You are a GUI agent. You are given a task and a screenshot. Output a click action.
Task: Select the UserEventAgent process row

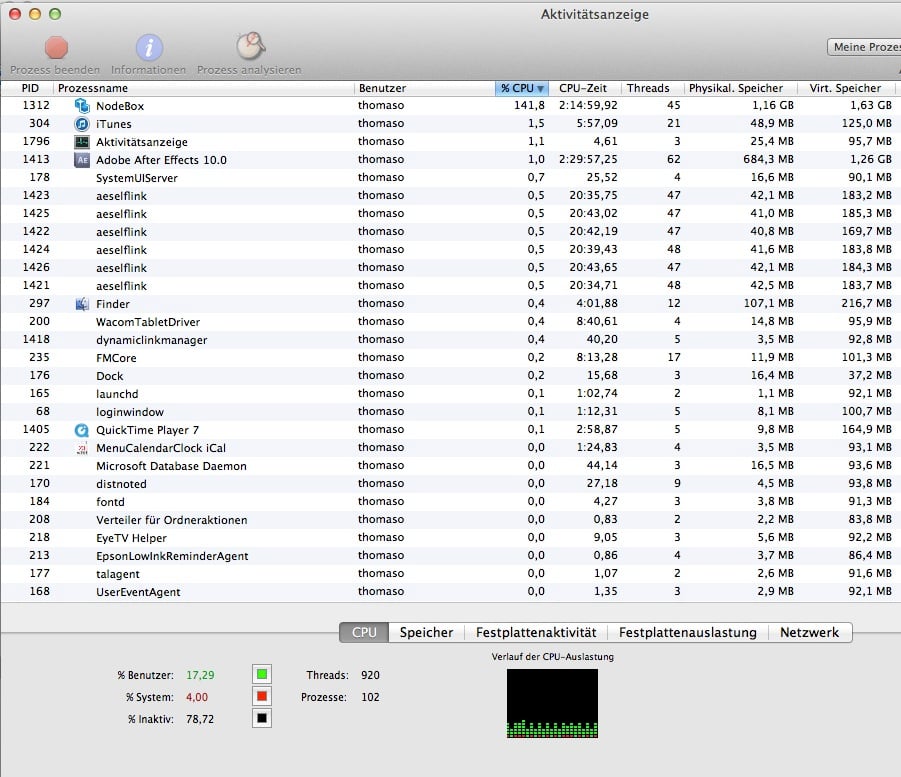[448, 592]
